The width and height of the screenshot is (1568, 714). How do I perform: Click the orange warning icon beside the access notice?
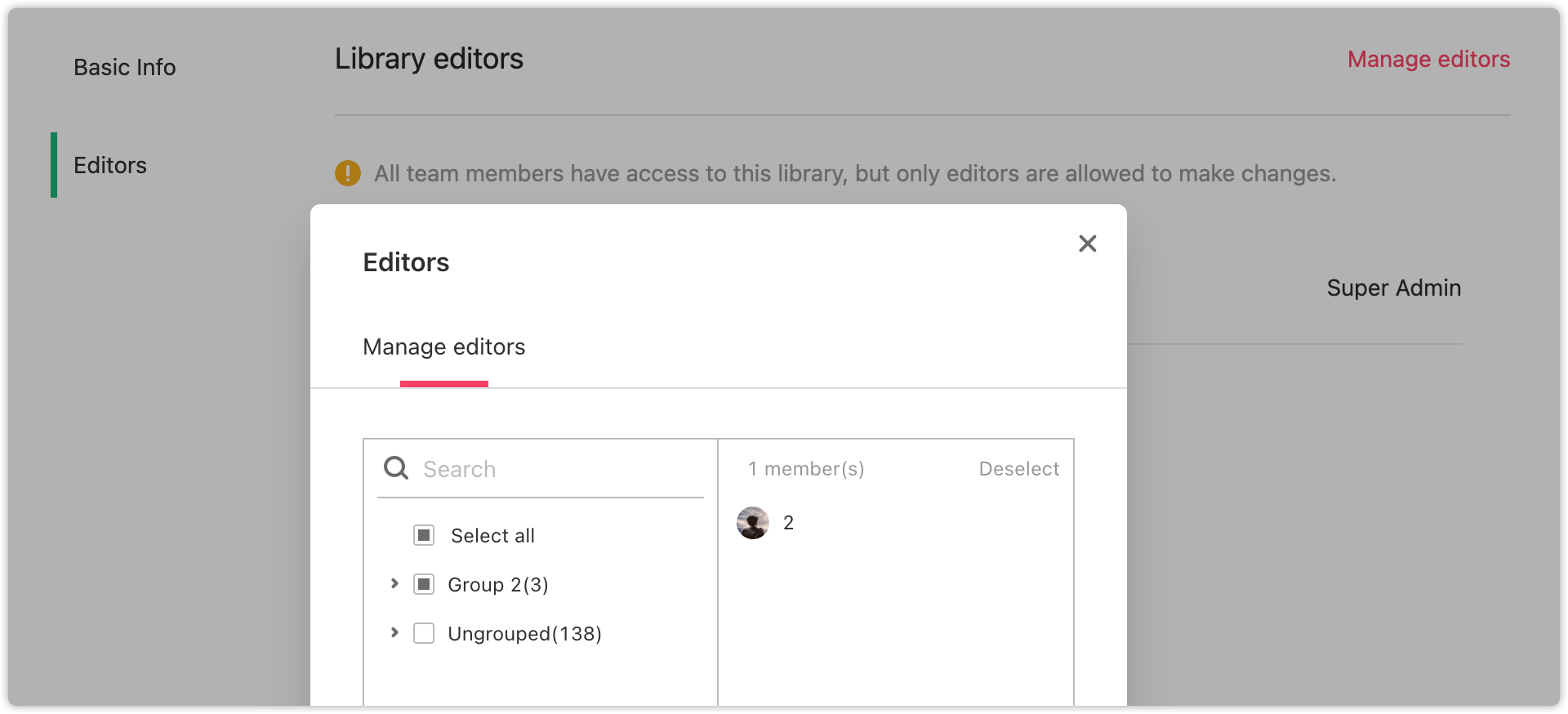[x=348, y=173]
